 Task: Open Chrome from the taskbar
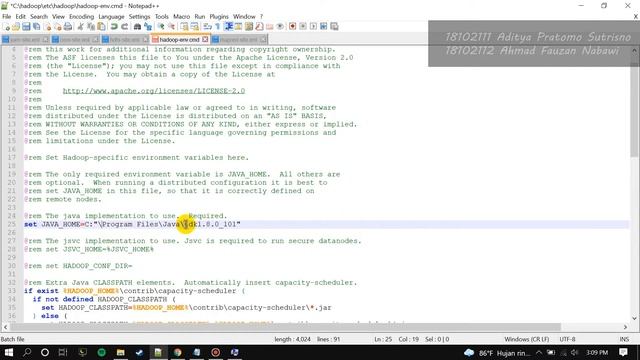178,352
